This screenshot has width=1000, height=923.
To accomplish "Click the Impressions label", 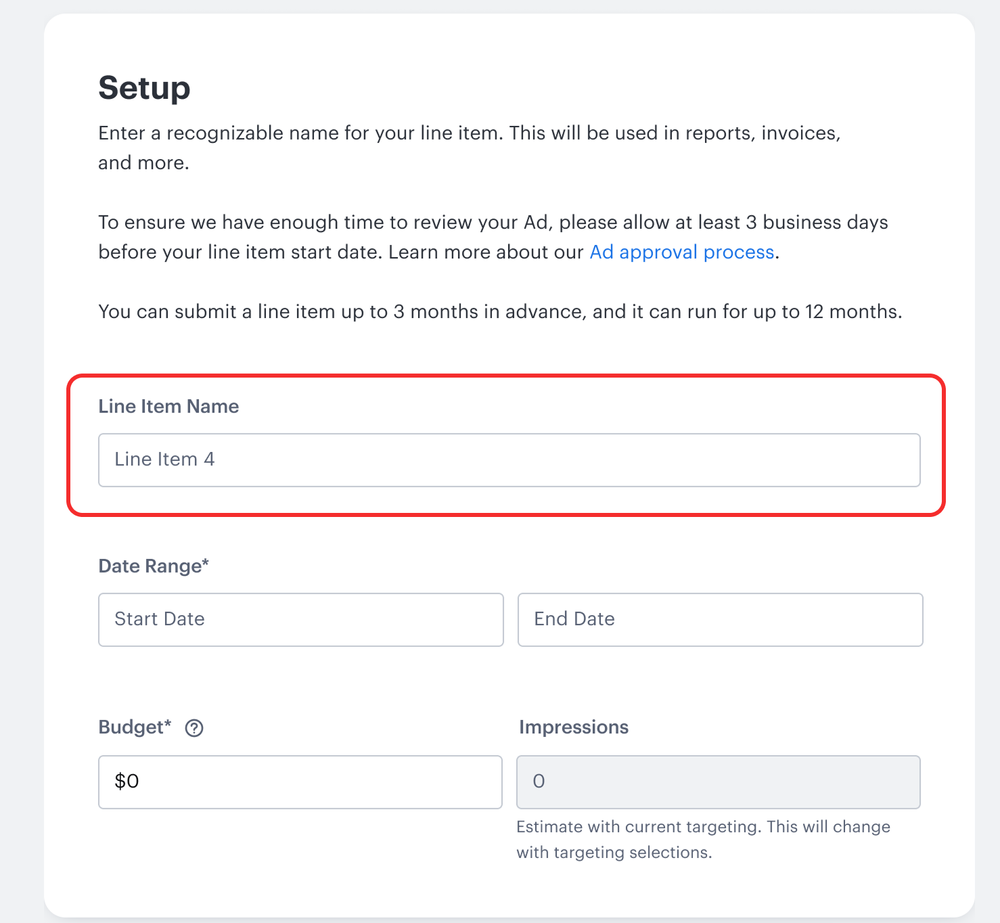I will 573,727.
